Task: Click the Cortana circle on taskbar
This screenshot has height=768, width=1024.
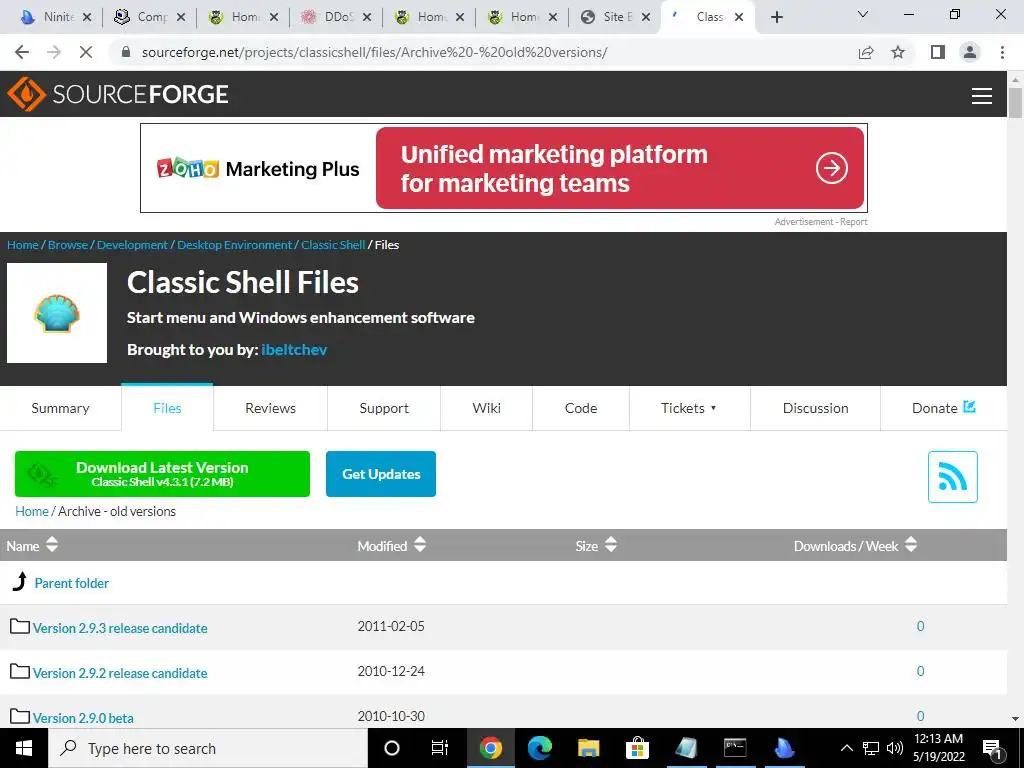Action: click(392, 748)
